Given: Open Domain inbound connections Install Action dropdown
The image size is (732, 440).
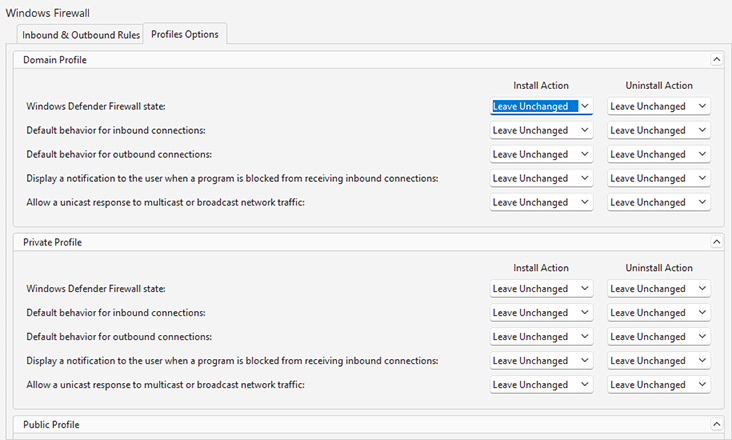Looking at the screenshot, I should click(541, 130).
